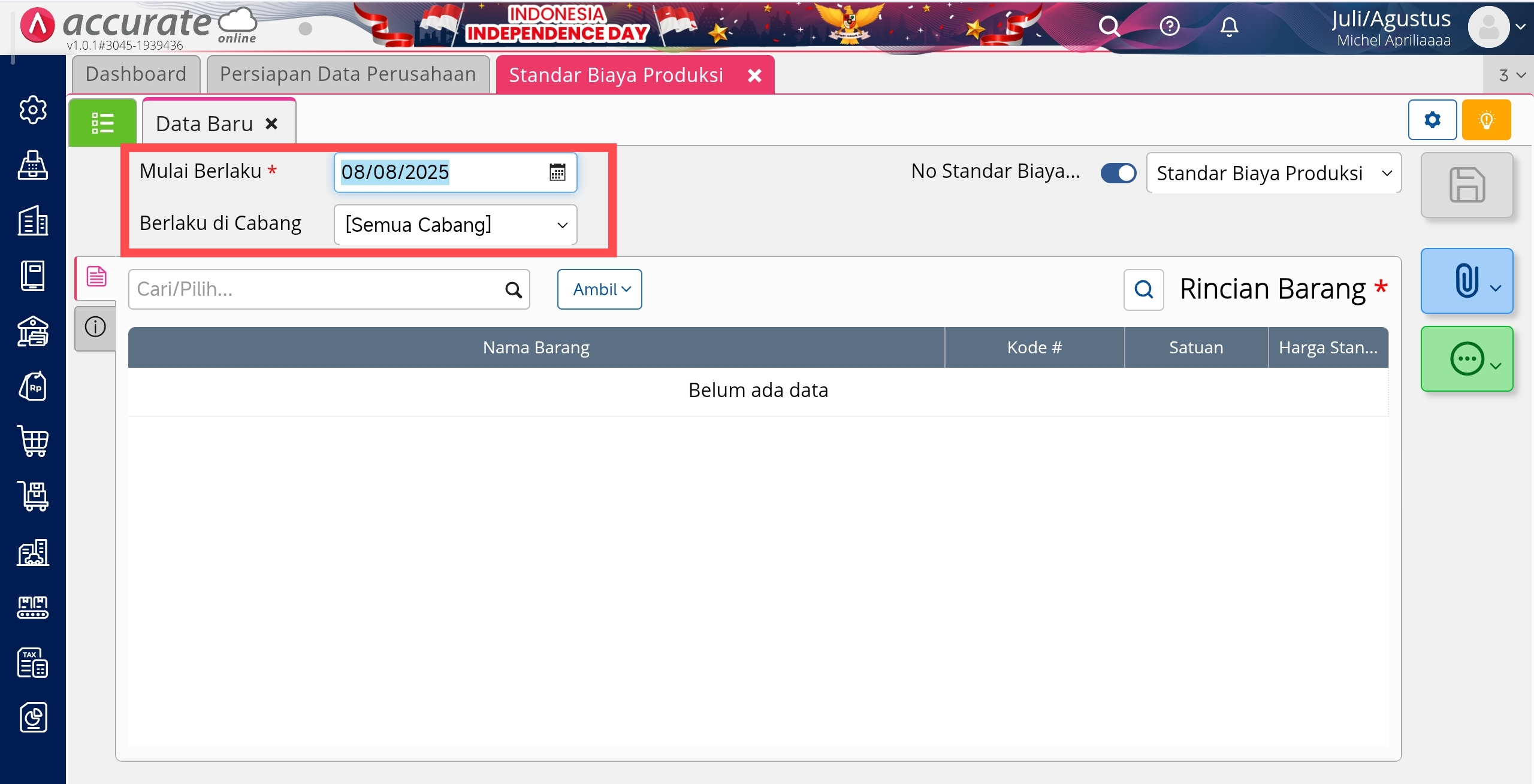Click the orange lightbulb tips icon

[1486, 120]
